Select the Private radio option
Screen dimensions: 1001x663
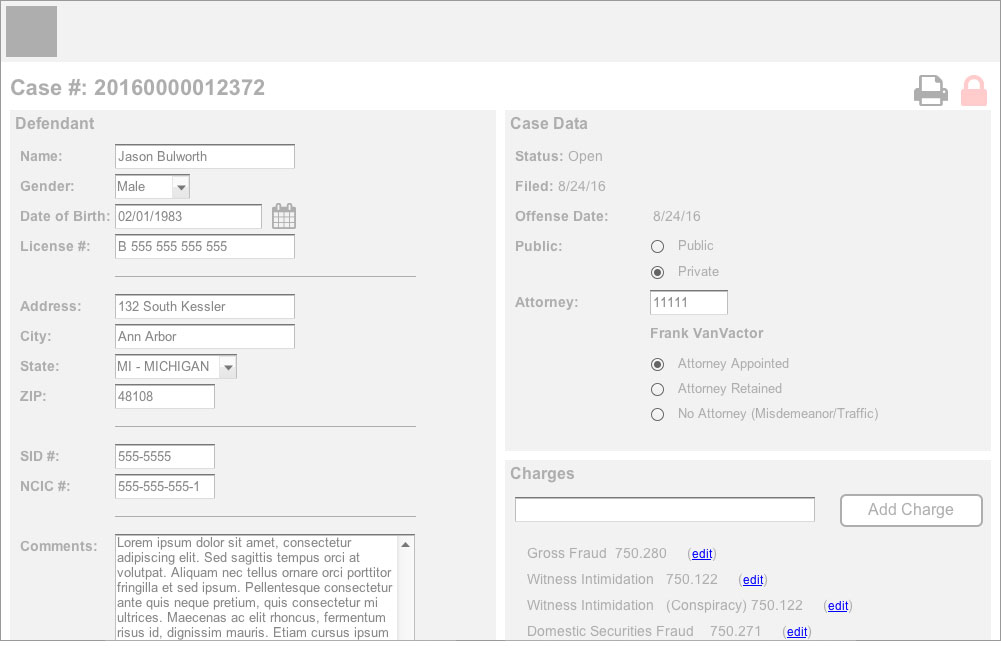[657, 272]
